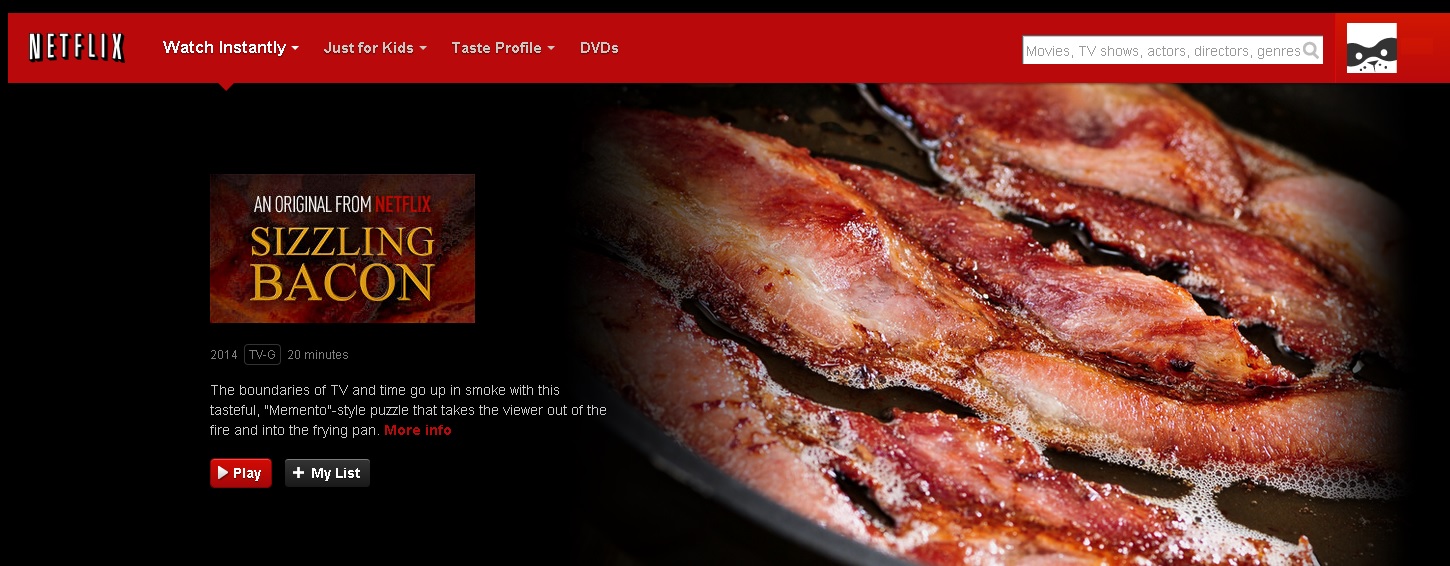1450x566 pixels.
Task: Click the play triangle icon
Action: [223, 473]
